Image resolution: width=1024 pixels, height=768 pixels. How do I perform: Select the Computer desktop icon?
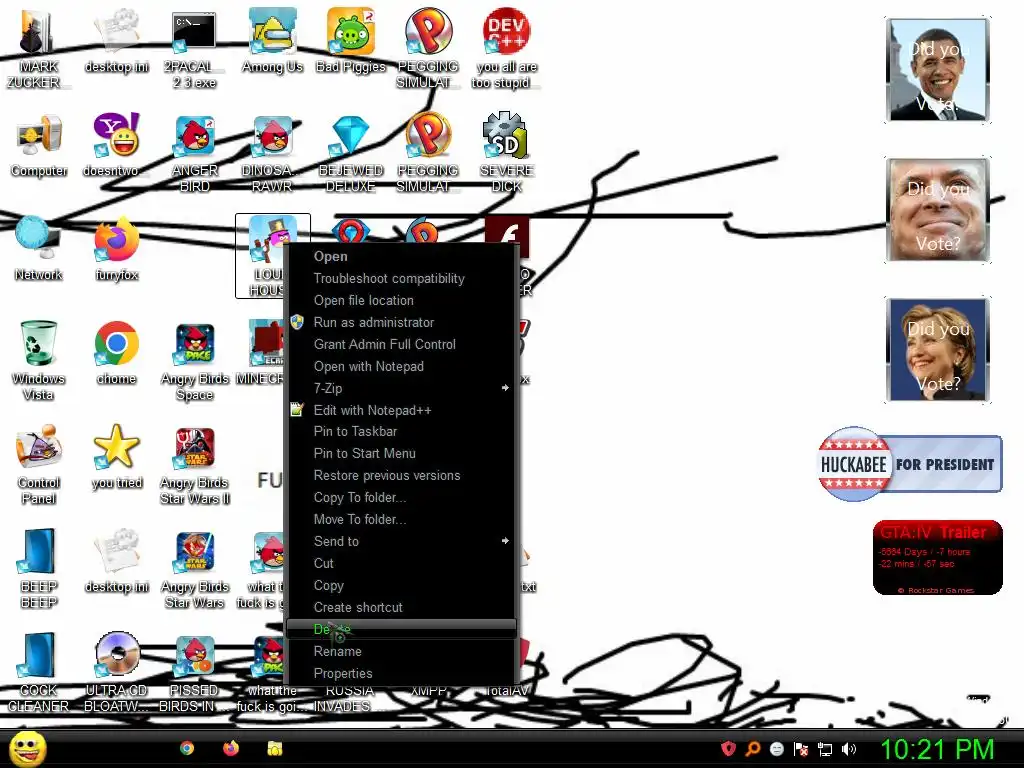(x=39, y=145)
